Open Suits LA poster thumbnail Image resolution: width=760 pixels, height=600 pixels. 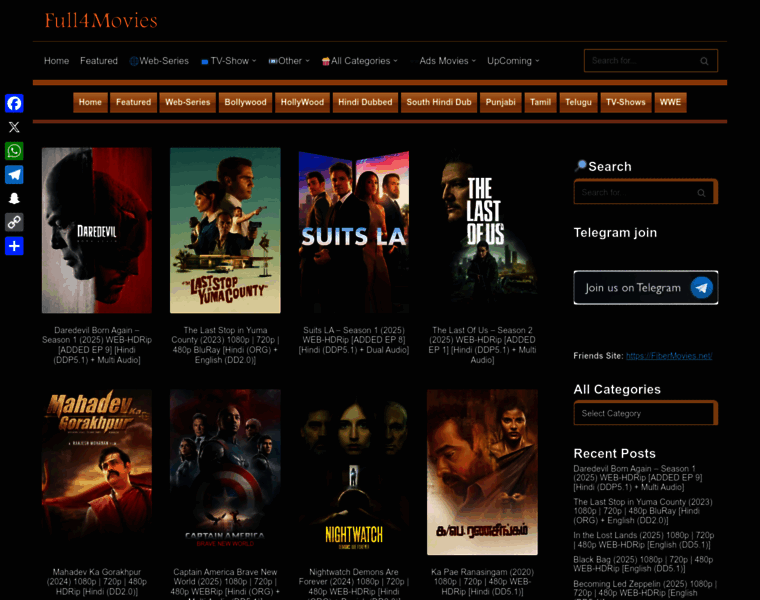(354, 231)
